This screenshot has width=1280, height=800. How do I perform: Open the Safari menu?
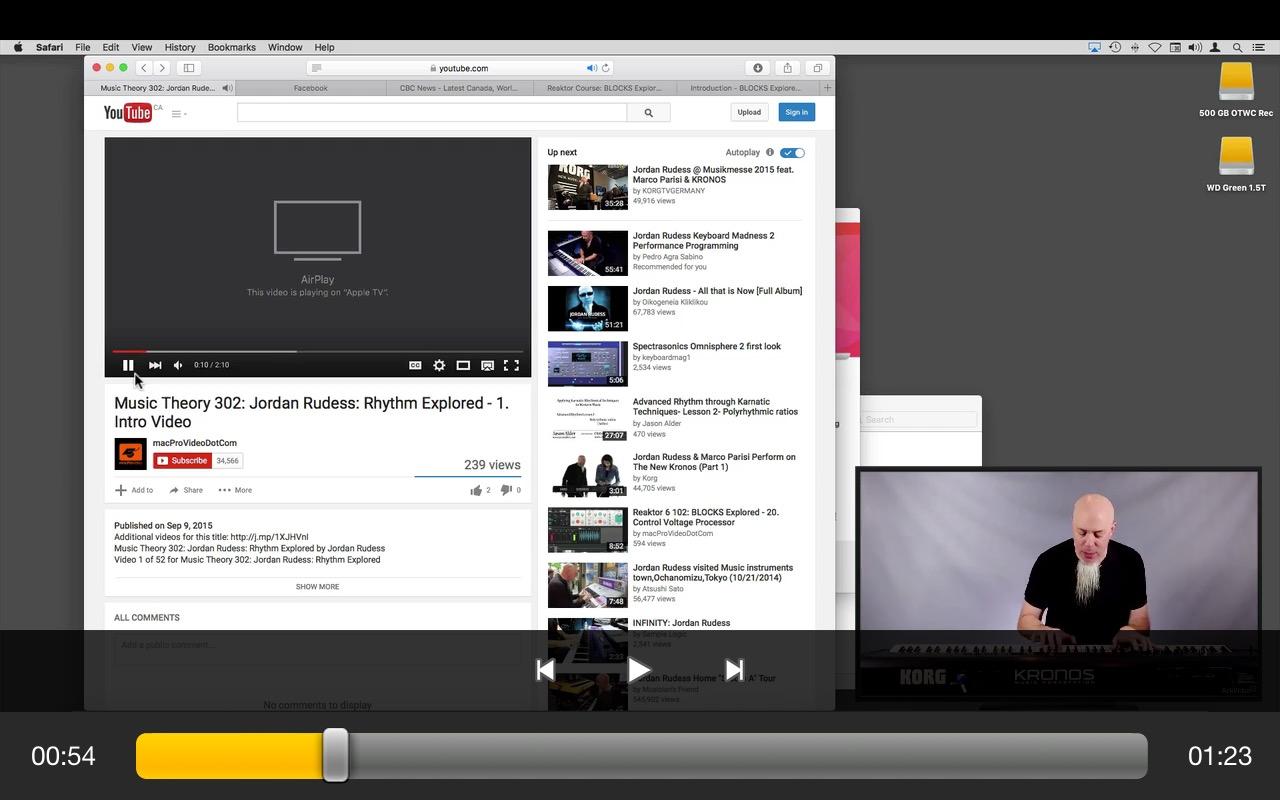(49, 47)
